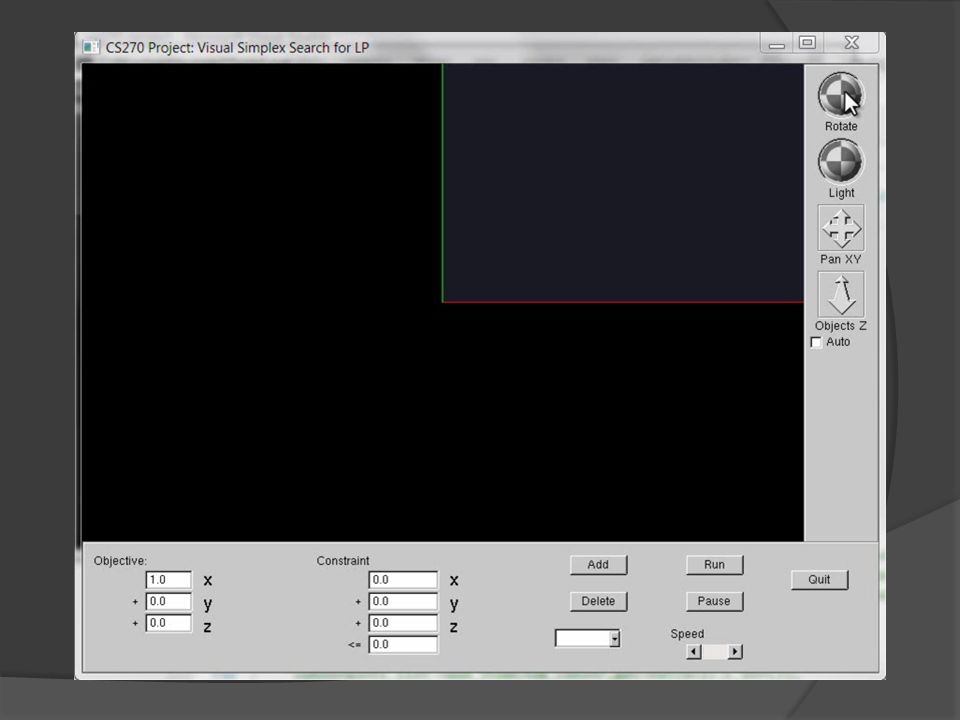Screen dimensions: 960x720
Task: Focus the Constraint <= bound field
Action: point(403,644)
